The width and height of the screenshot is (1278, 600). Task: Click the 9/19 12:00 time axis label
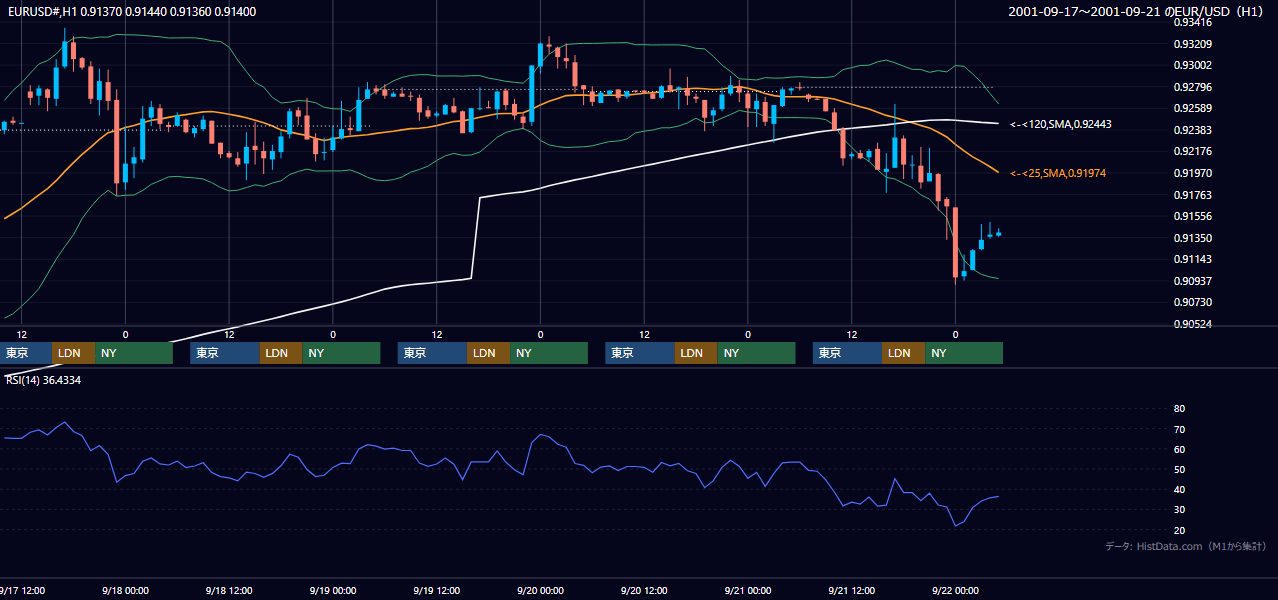point(436,590)
